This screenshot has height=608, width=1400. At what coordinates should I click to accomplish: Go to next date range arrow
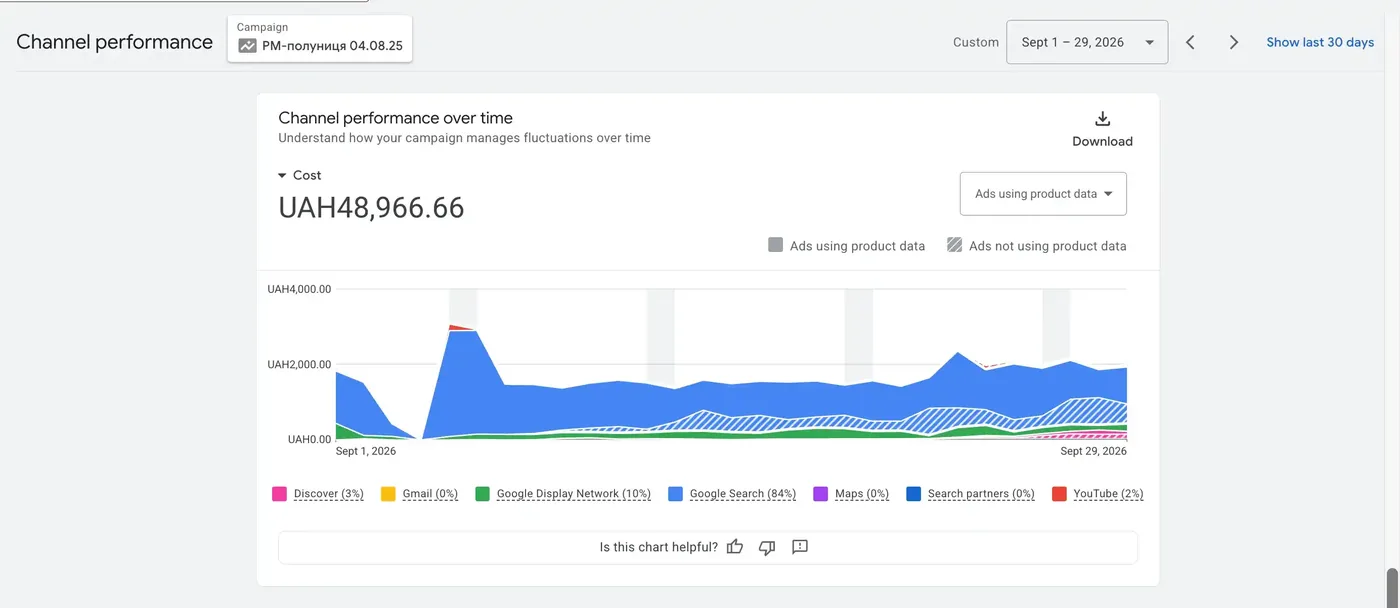1234,42
